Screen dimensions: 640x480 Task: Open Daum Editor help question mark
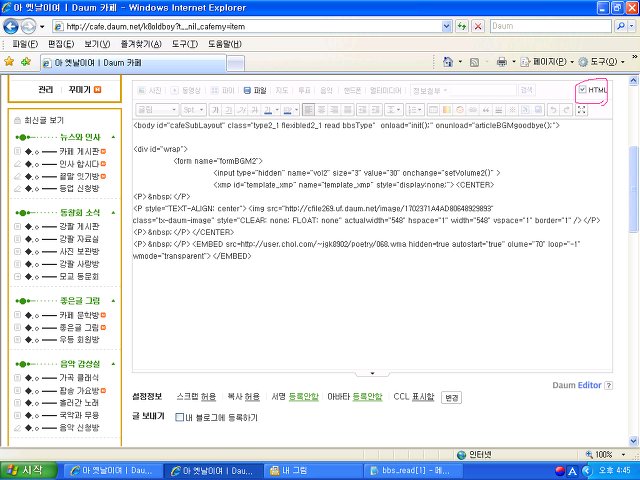pyautogui.click(x=608, y=385)
